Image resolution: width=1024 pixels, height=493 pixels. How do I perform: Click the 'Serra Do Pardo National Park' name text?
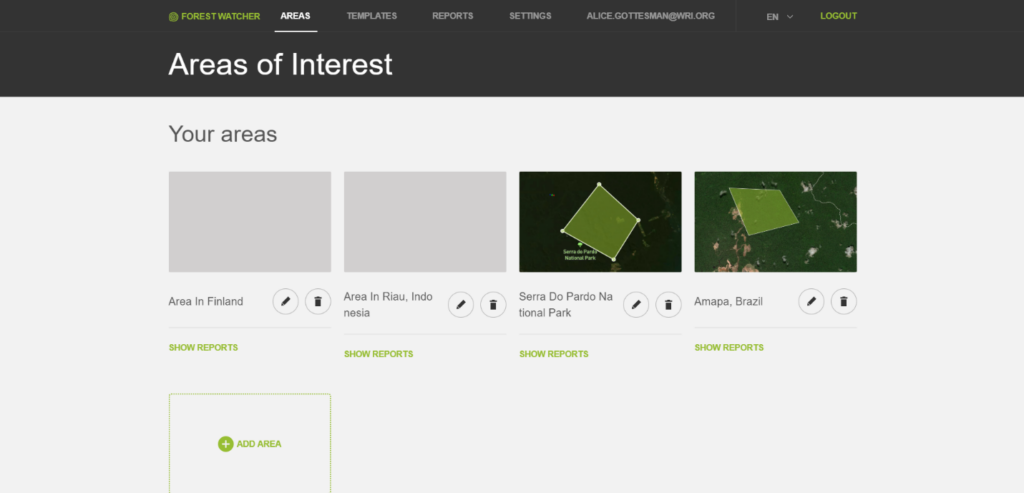(566, 305)
